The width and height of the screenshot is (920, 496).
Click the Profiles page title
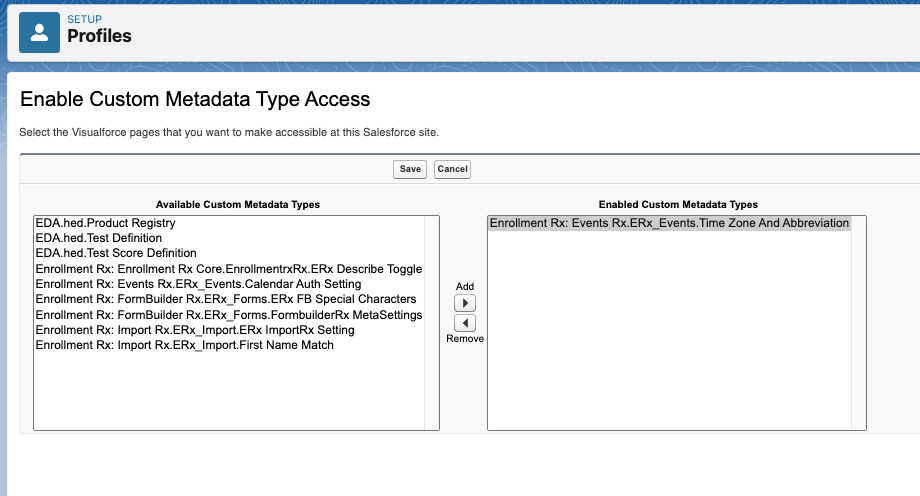click(x=99, y=37)
